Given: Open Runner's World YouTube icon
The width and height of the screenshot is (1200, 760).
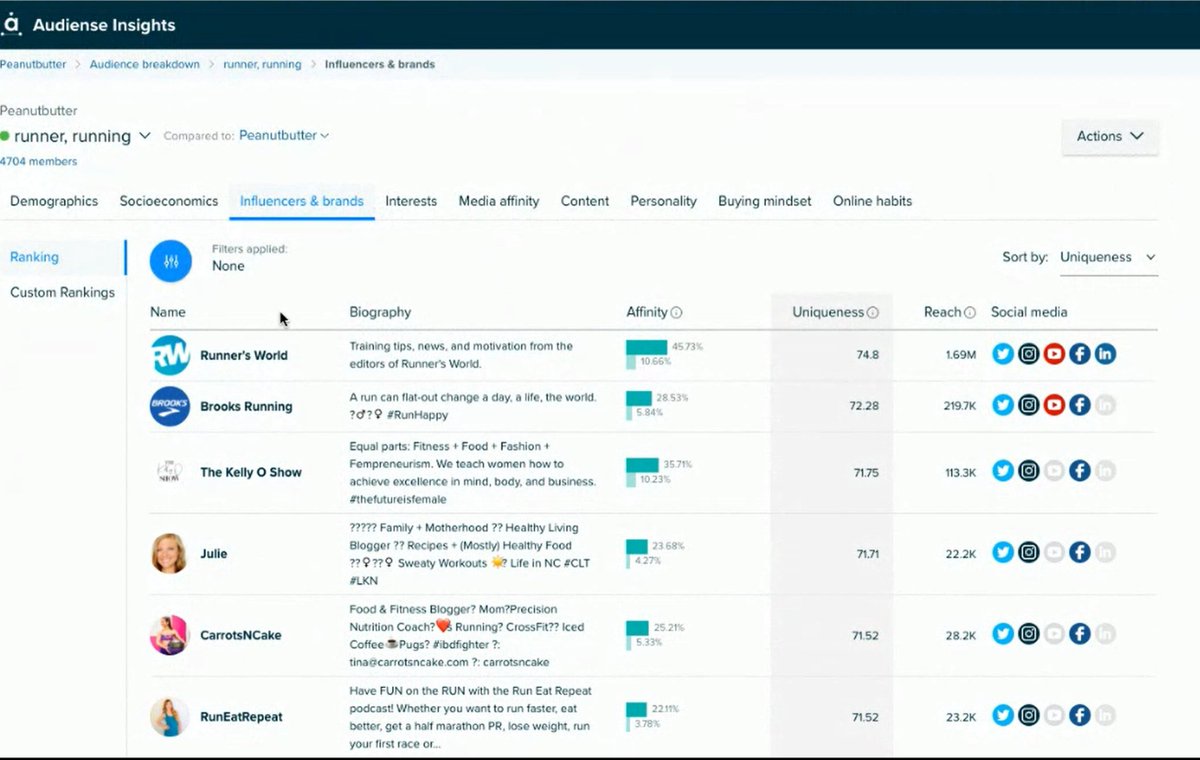Looking at the screenshot, I should (1054, 354).
